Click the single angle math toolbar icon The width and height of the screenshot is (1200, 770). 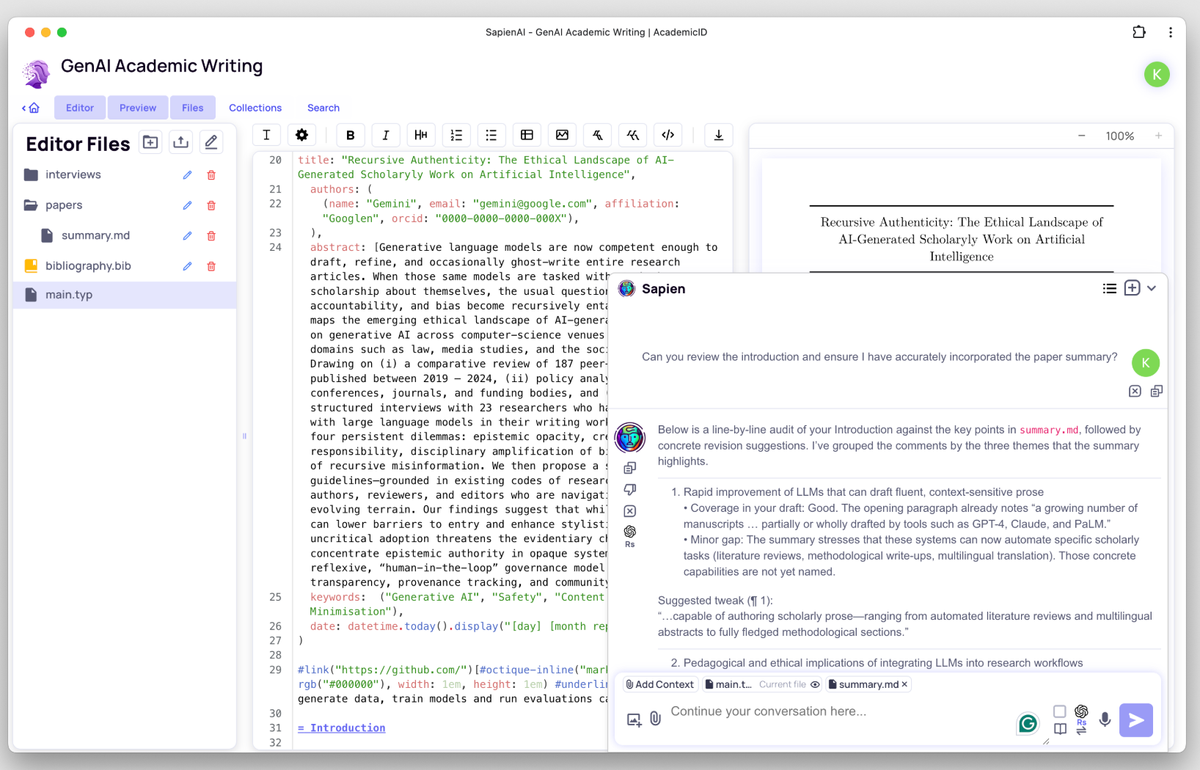pyautogui.click(x=597, y=135)
